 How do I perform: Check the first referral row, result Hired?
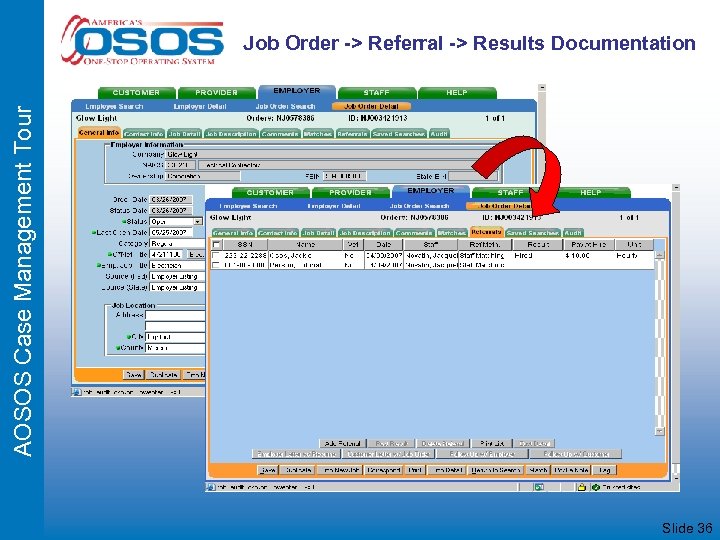215,255
